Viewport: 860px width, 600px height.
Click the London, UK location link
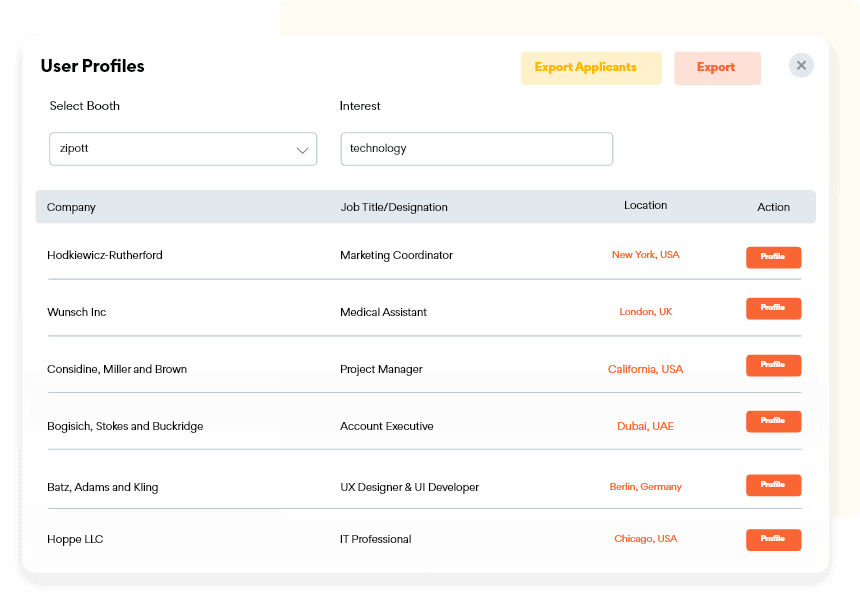[x=645, y=311]
